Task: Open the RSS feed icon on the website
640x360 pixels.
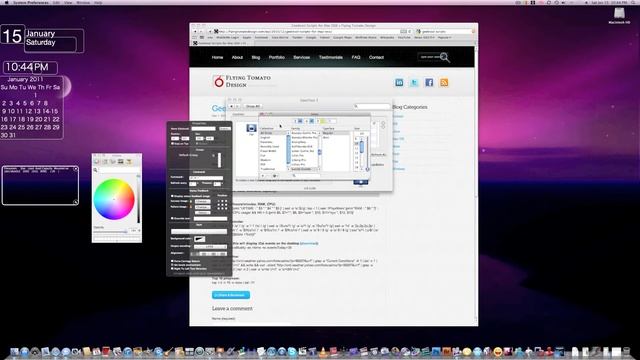Action: click(444, 82)
